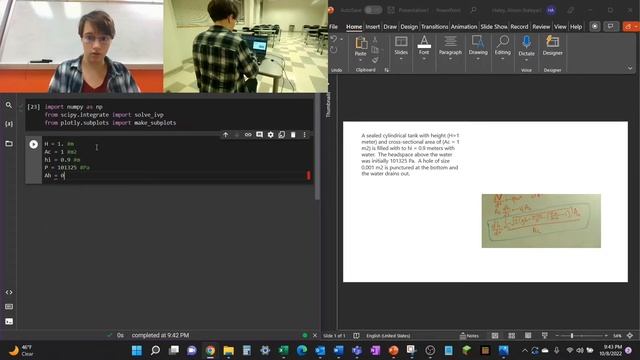This screenshot has width=640, height=360.
Task: Click the Dictate microphone button
Action: pos(527,42)
